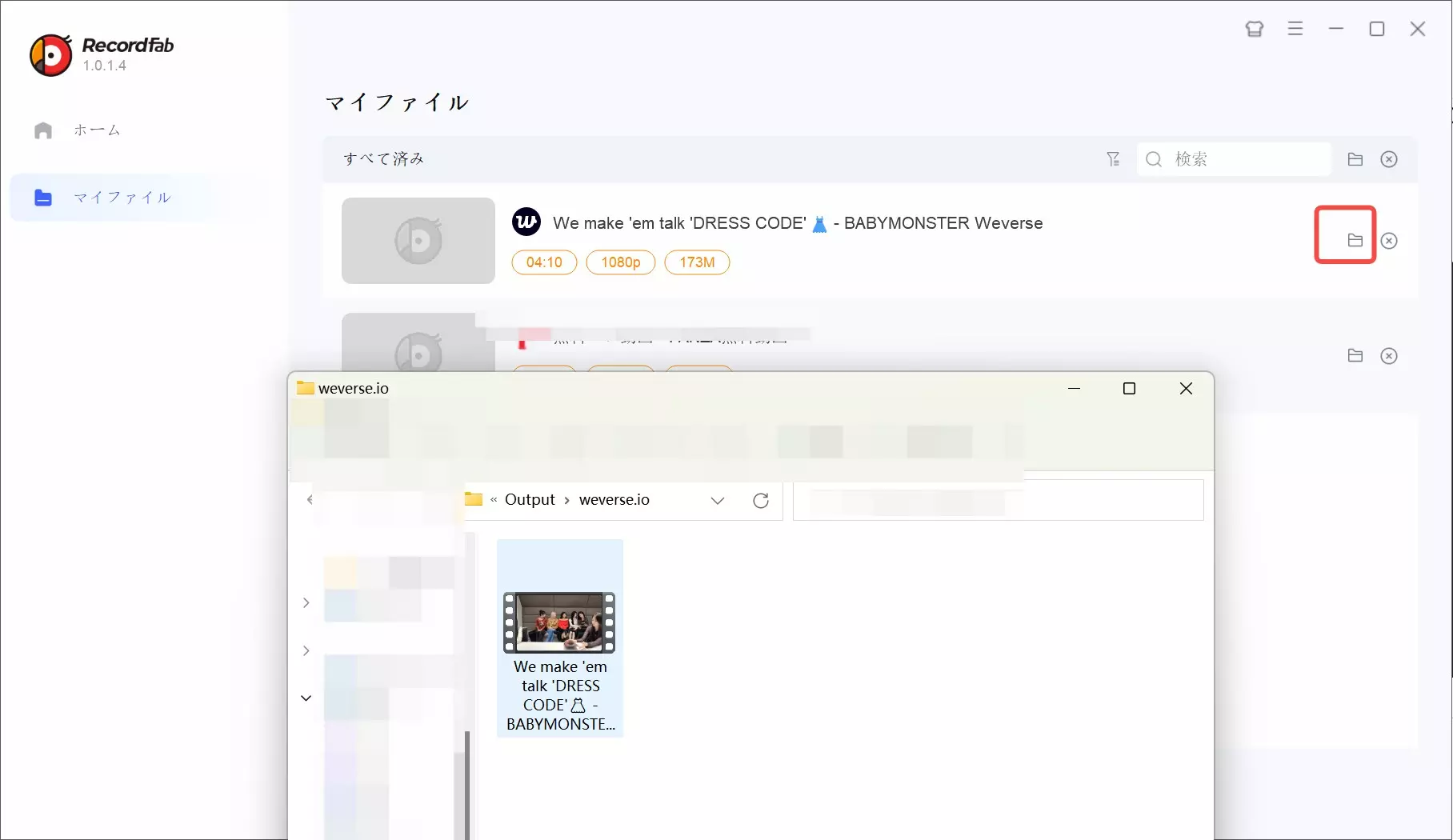This screenshot has width=1453, height=840.
Task: Open the RecordFab hamburger menu
Action: point(1295,29)
